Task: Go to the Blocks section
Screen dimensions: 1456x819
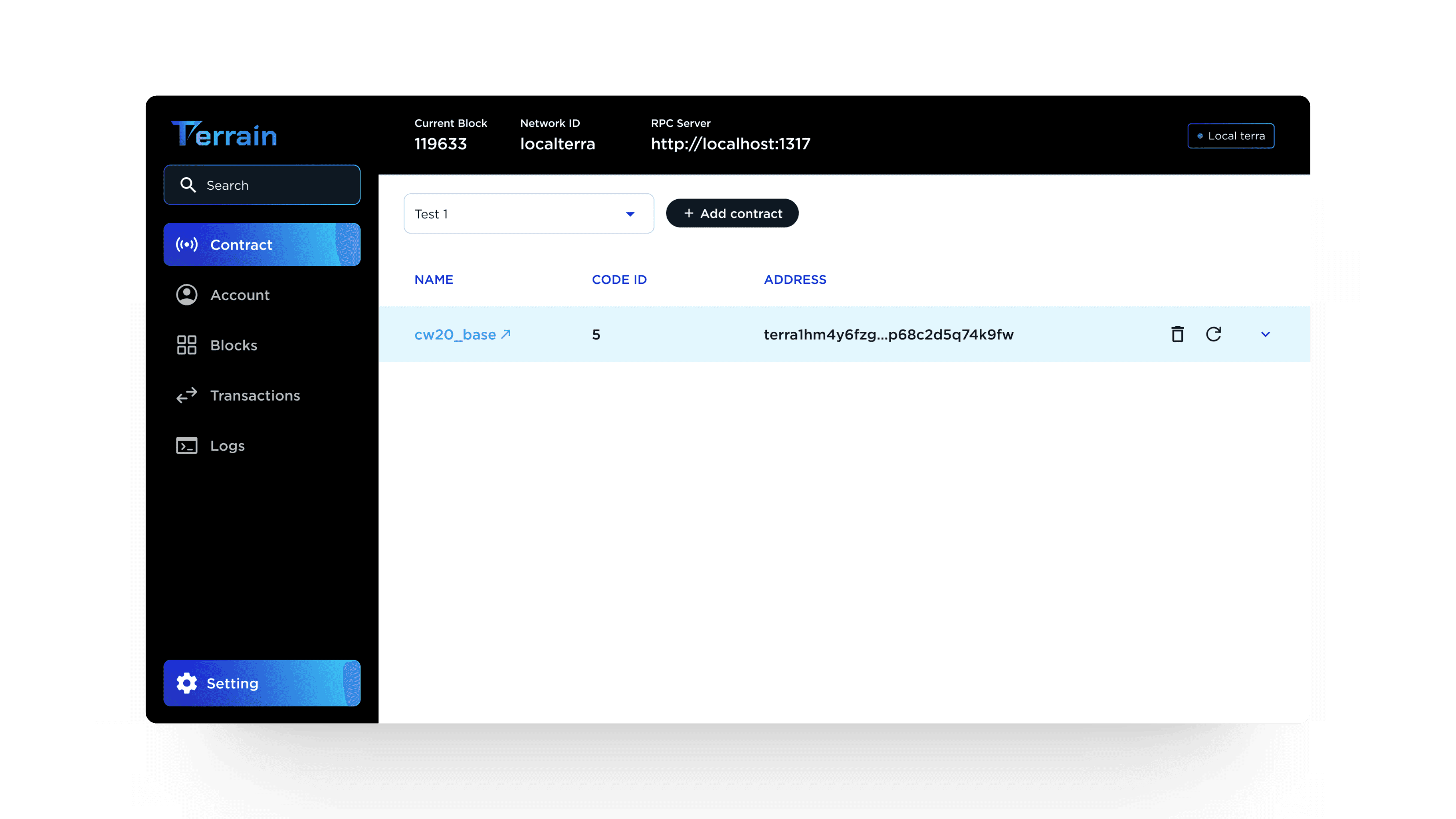Action: click(234, 345)
